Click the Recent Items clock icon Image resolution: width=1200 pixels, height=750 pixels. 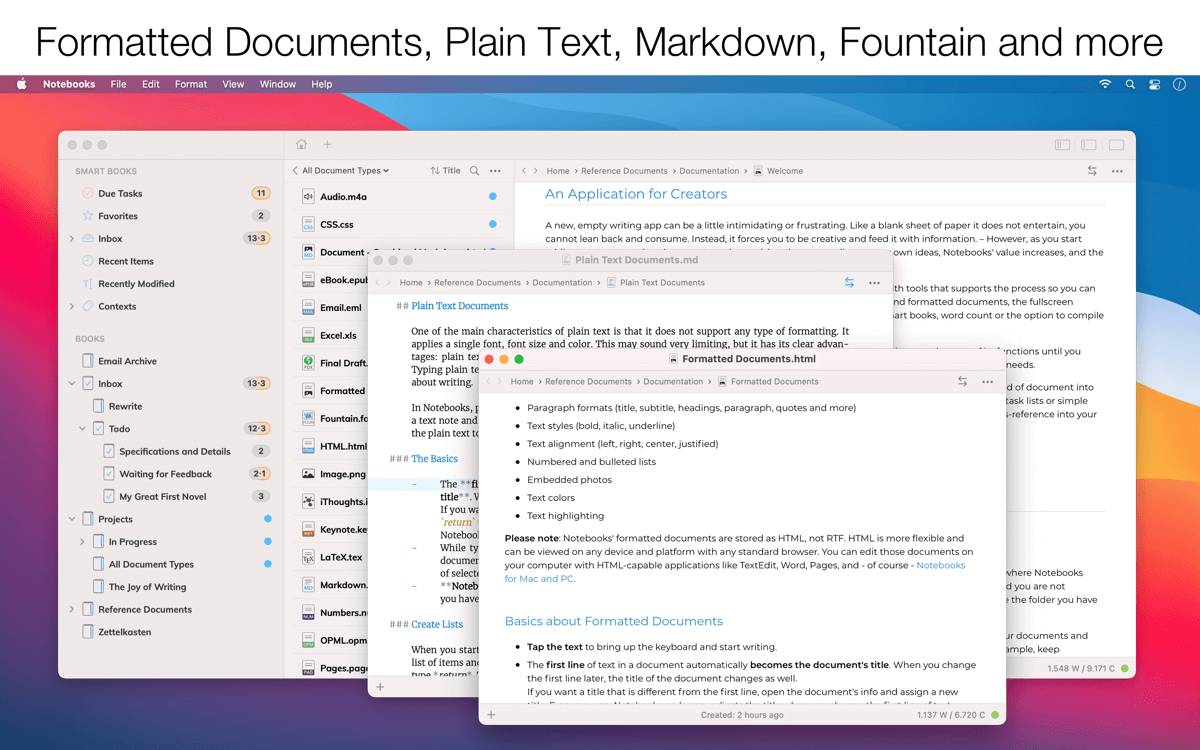click(x=88, y=261)
